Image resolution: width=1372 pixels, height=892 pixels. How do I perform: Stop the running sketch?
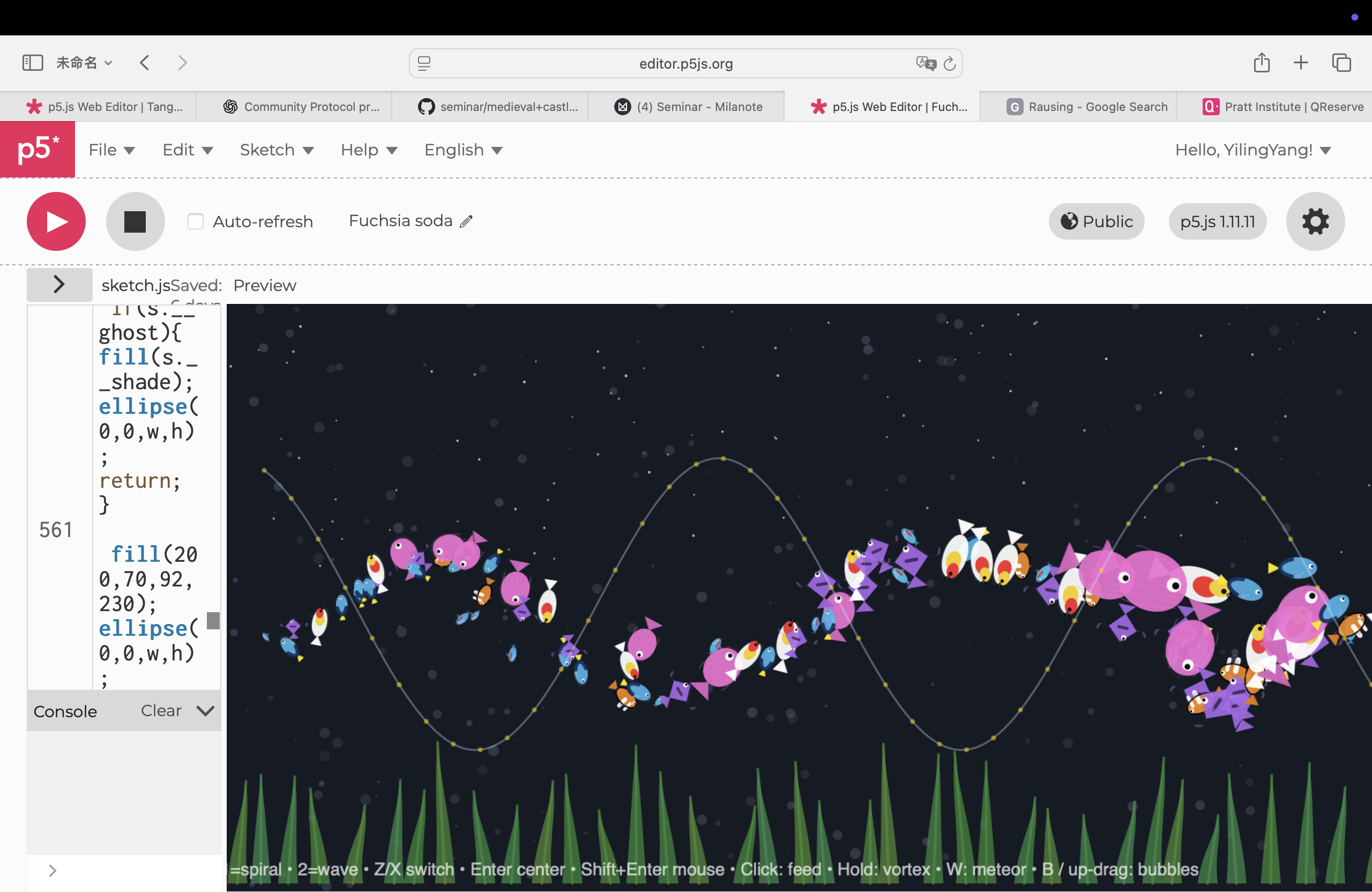point(135,221)
